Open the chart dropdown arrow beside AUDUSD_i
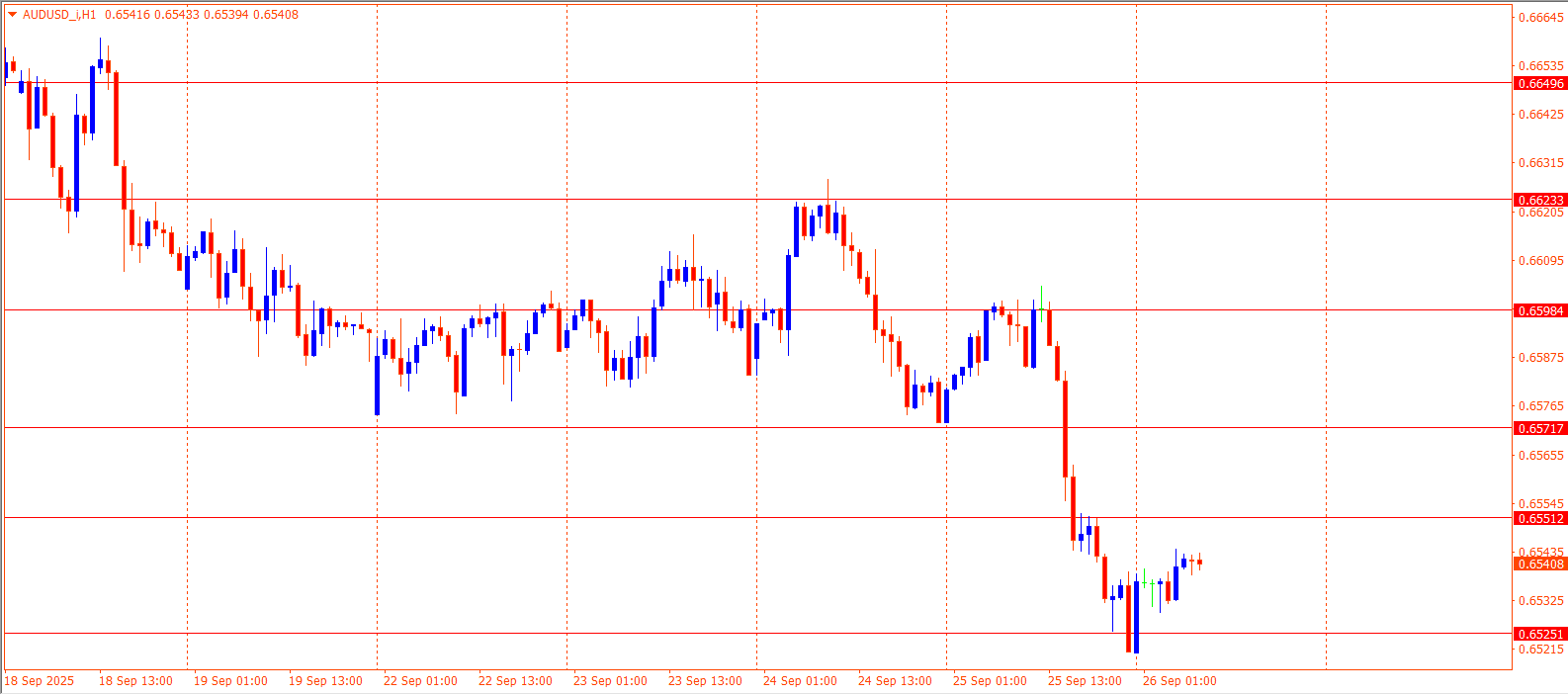 [x=12, y=15]
